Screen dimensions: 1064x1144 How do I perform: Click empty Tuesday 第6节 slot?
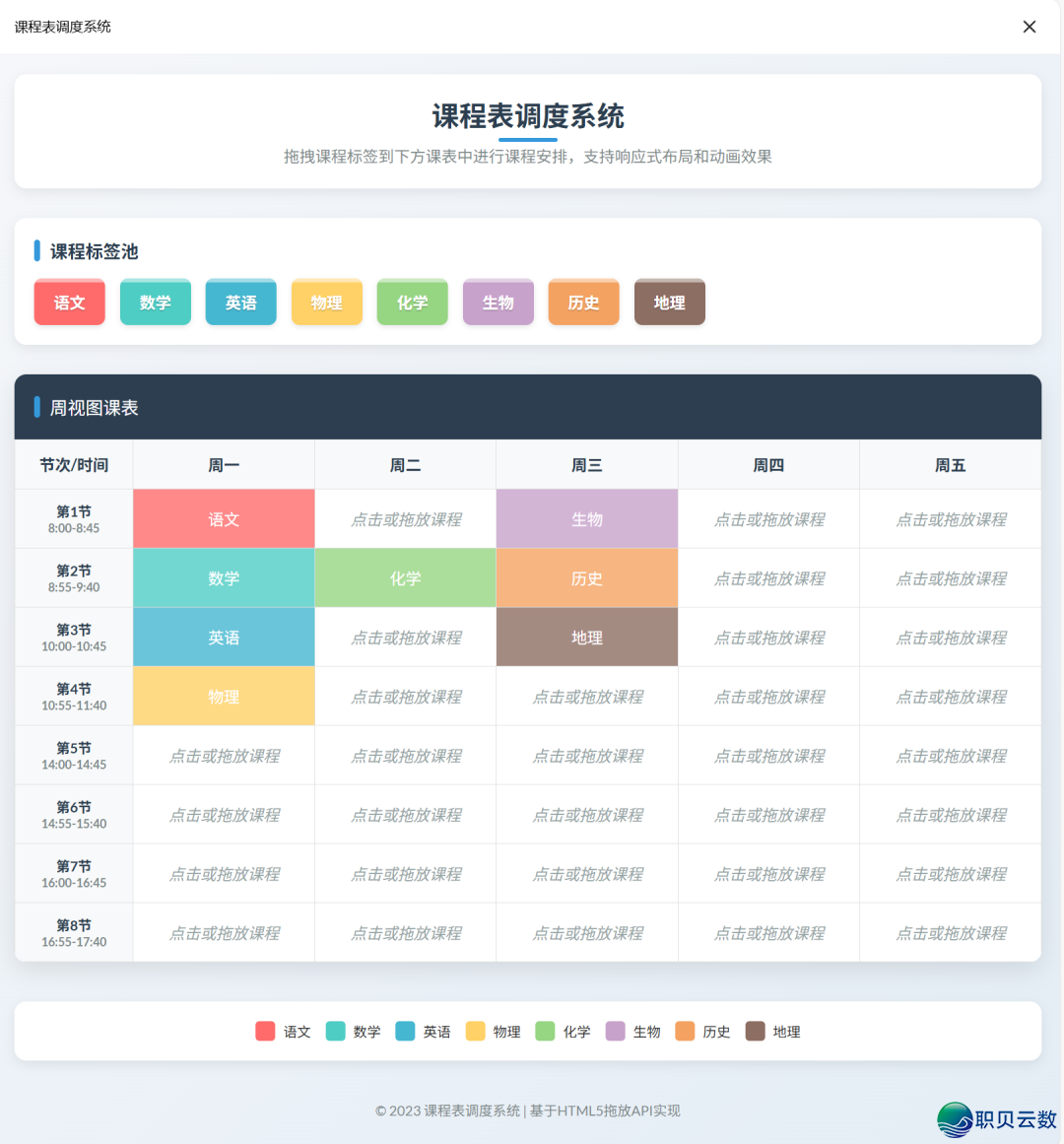click(x=406, y=814)
